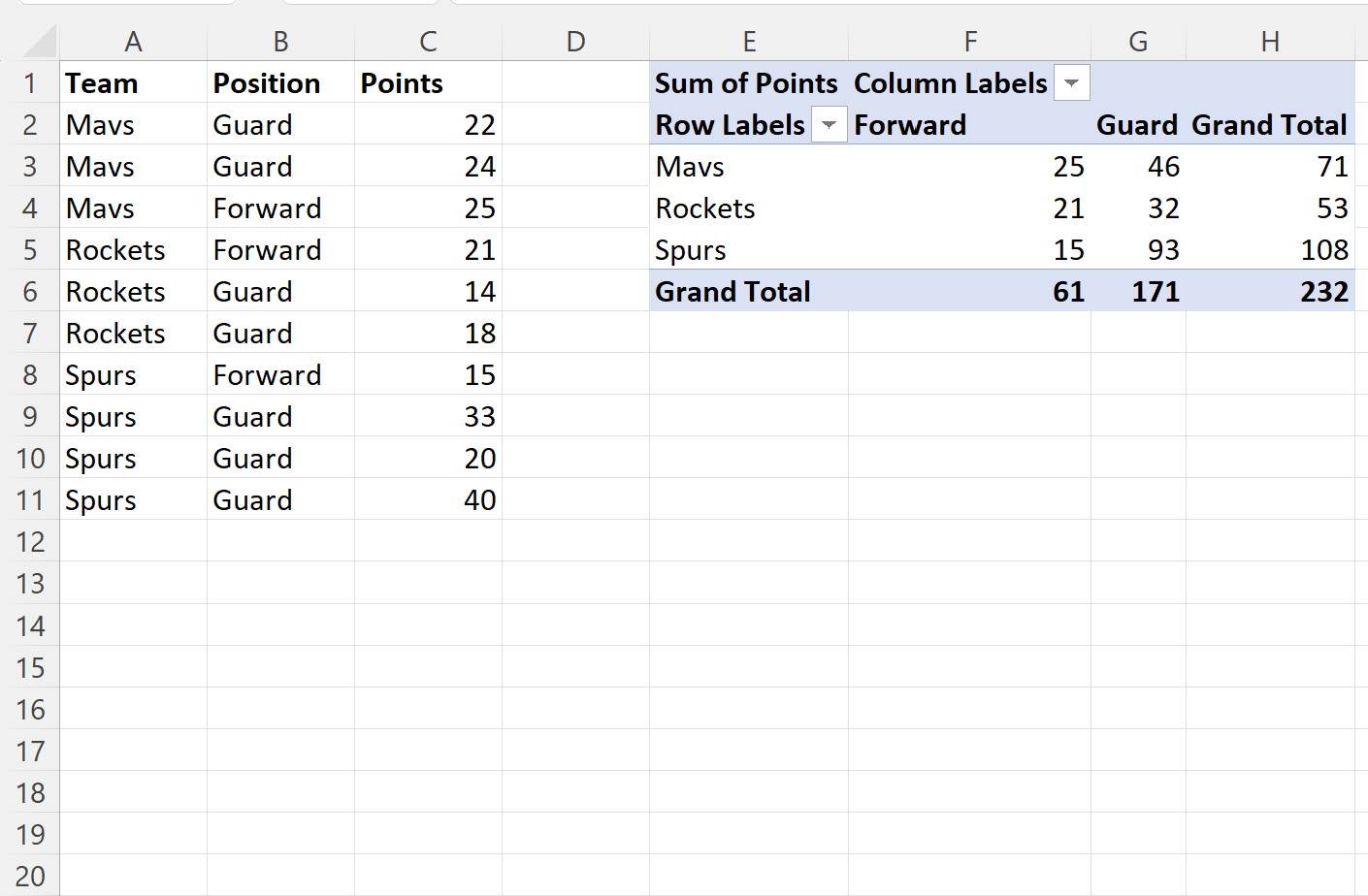Select row 1 header
Image resolution: width=1368 pixels, height=896 pixels.
(30, 83)
